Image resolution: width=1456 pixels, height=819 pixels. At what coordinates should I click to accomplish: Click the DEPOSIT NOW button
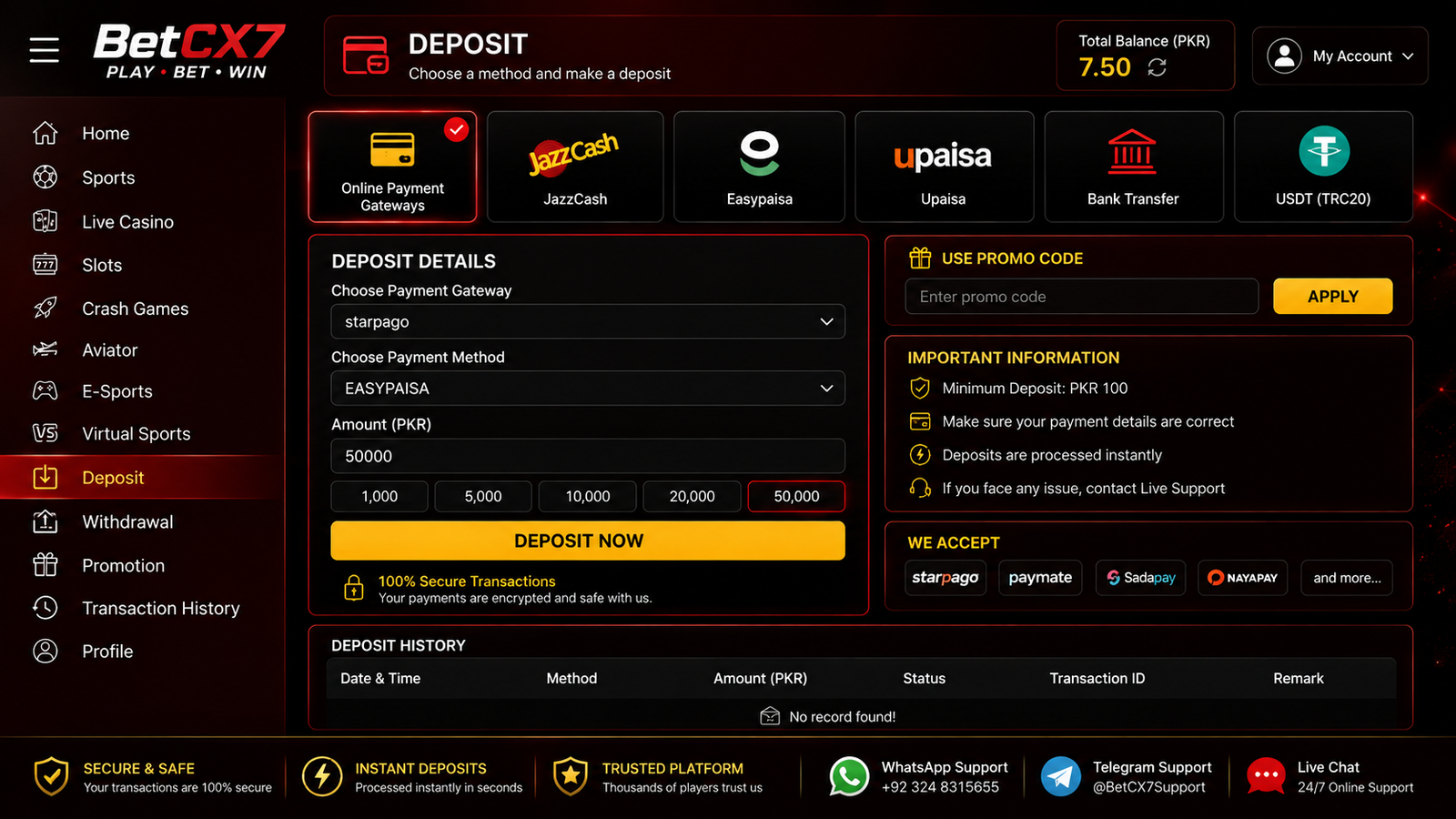point(588,541)
